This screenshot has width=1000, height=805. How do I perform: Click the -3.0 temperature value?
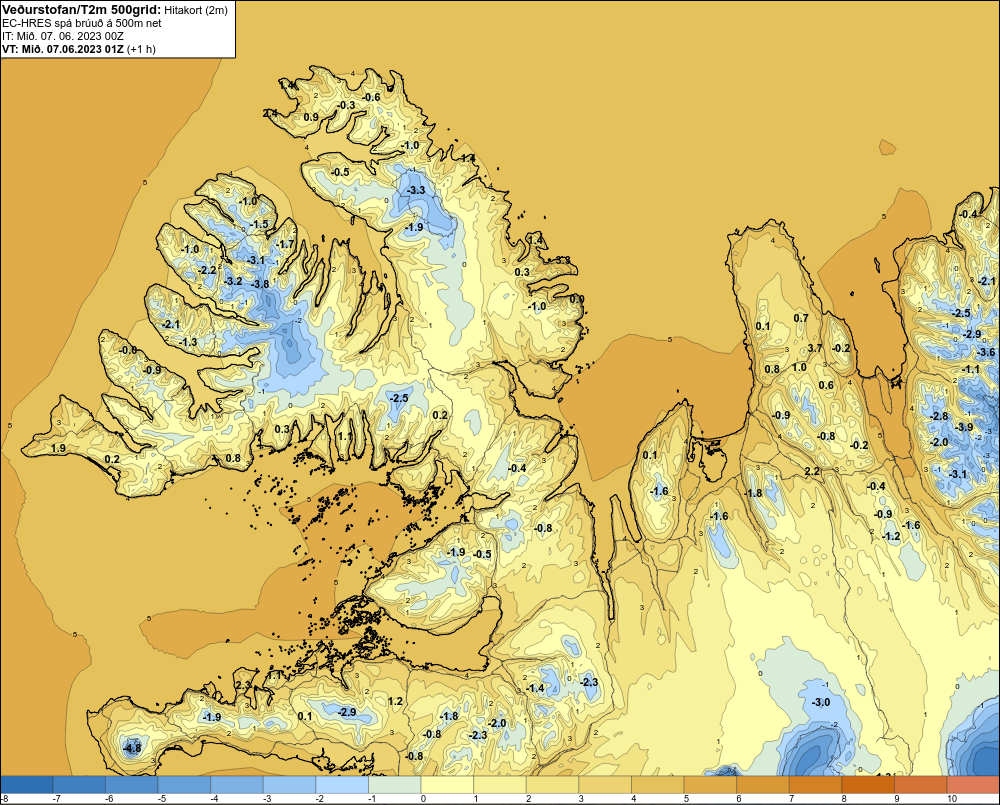tap(821, 702)
